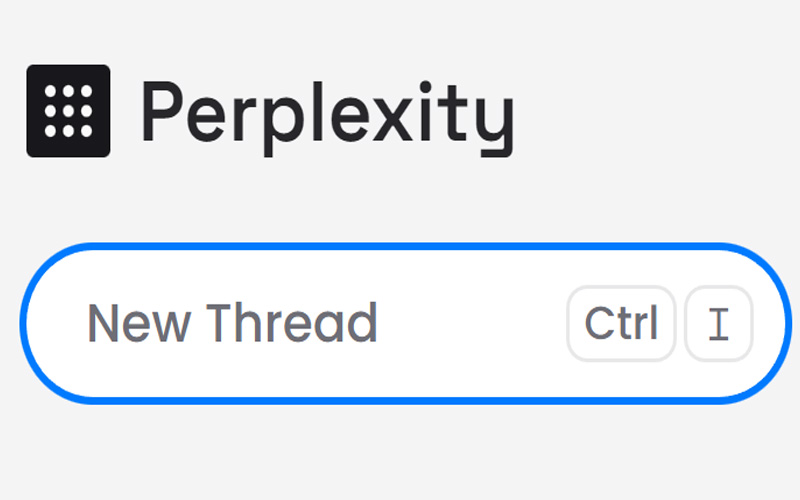Image resolution: width=800 pixels, height=500 pixels.
Task: Click the Ctrl shortcut key badge
Action: 621,323
